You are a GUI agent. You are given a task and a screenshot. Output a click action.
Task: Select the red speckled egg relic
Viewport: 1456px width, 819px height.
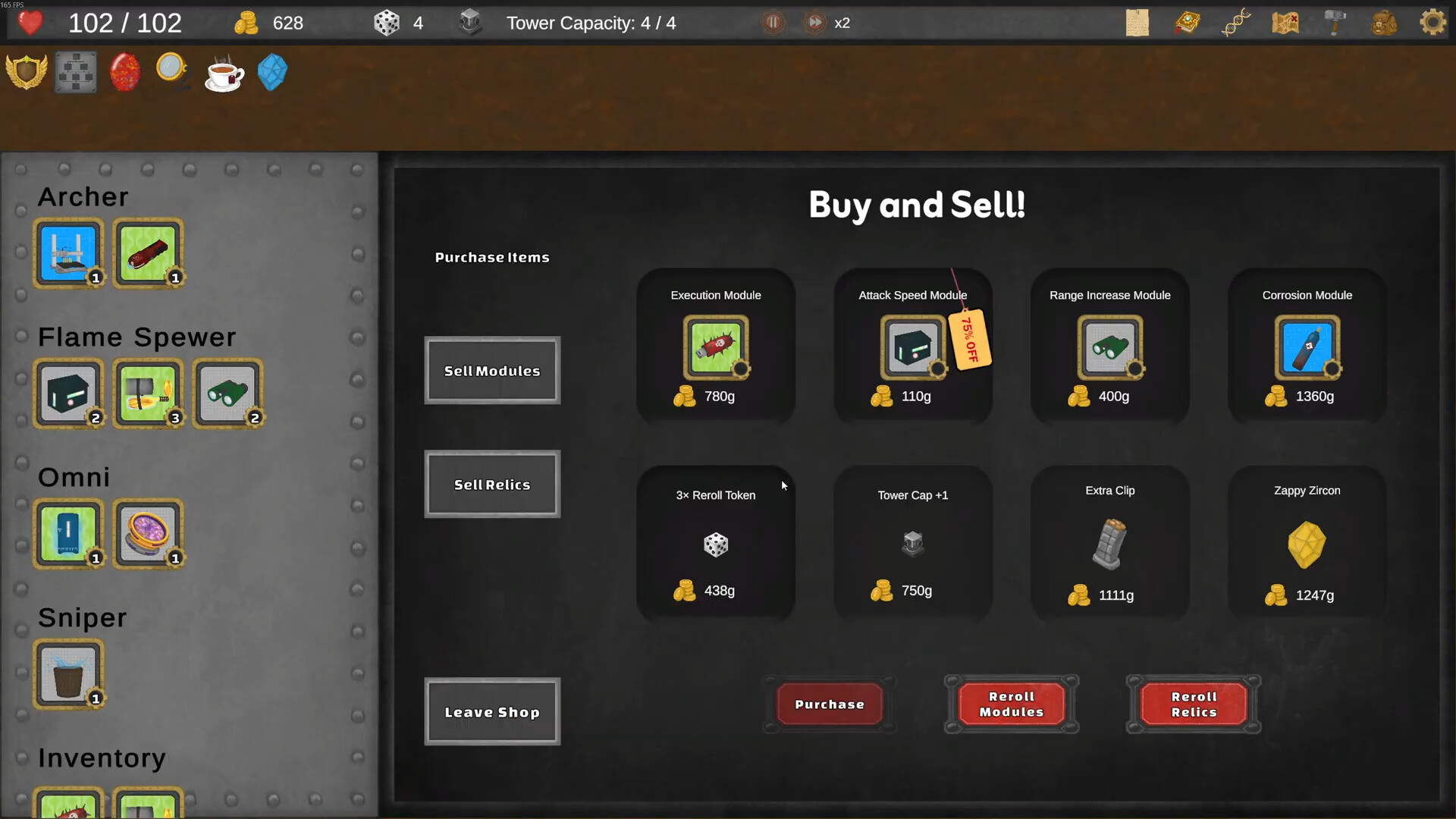pyautogui.click(x=125, y=73)
